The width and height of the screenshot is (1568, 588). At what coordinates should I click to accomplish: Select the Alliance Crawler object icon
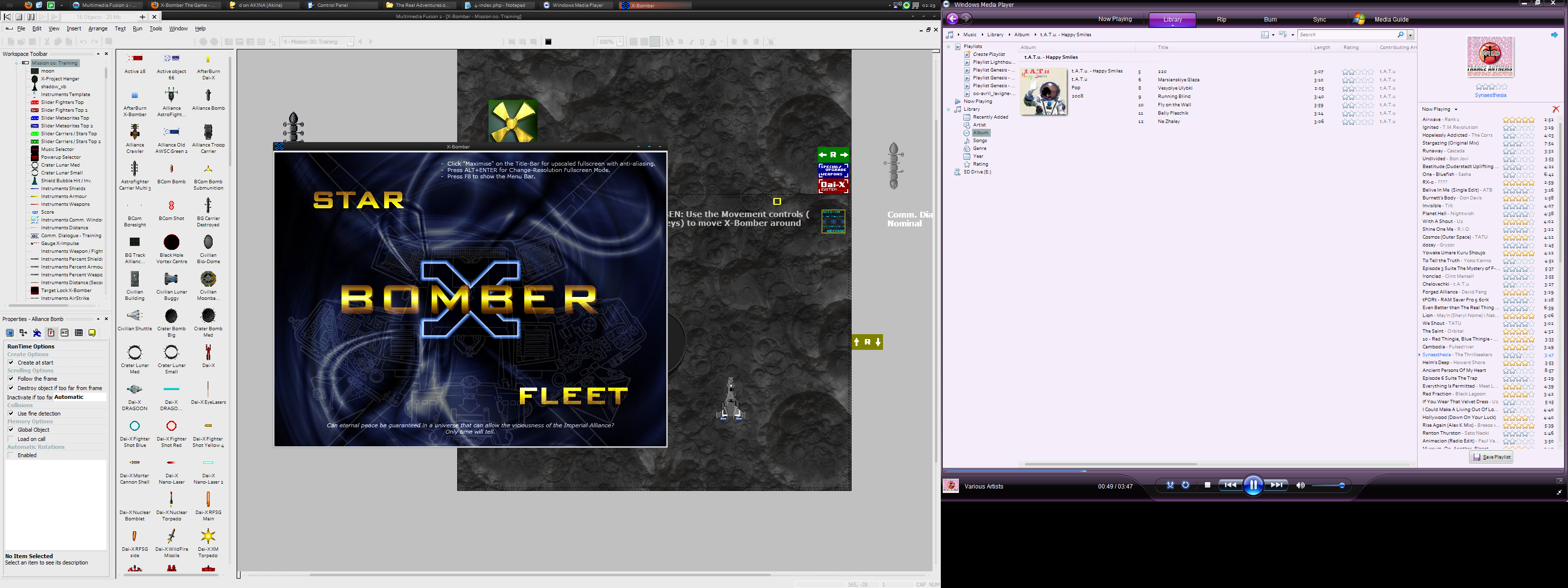tap(135, 131)
